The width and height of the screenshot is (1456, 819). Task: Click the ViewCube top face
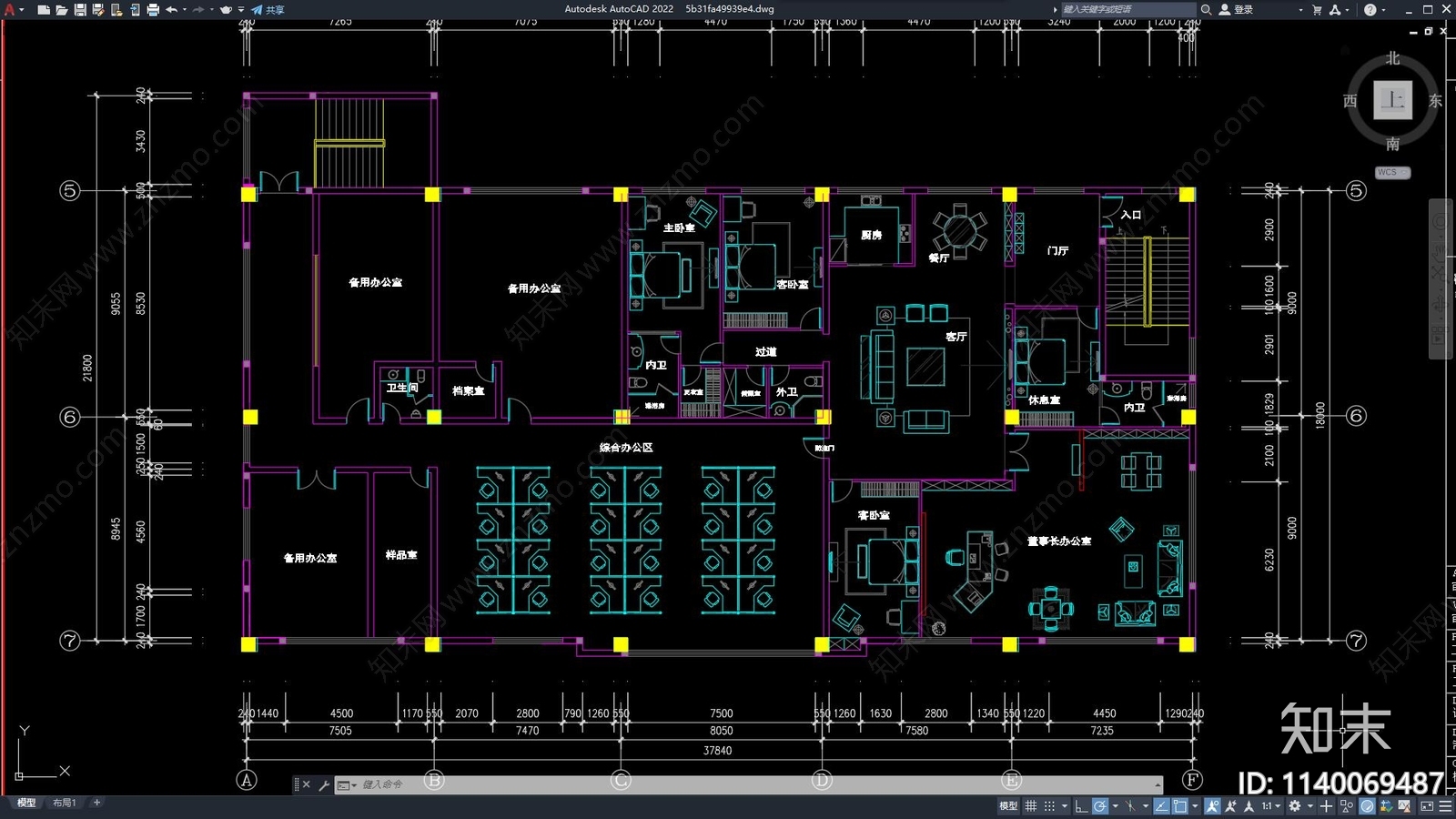pos(1392,100)
